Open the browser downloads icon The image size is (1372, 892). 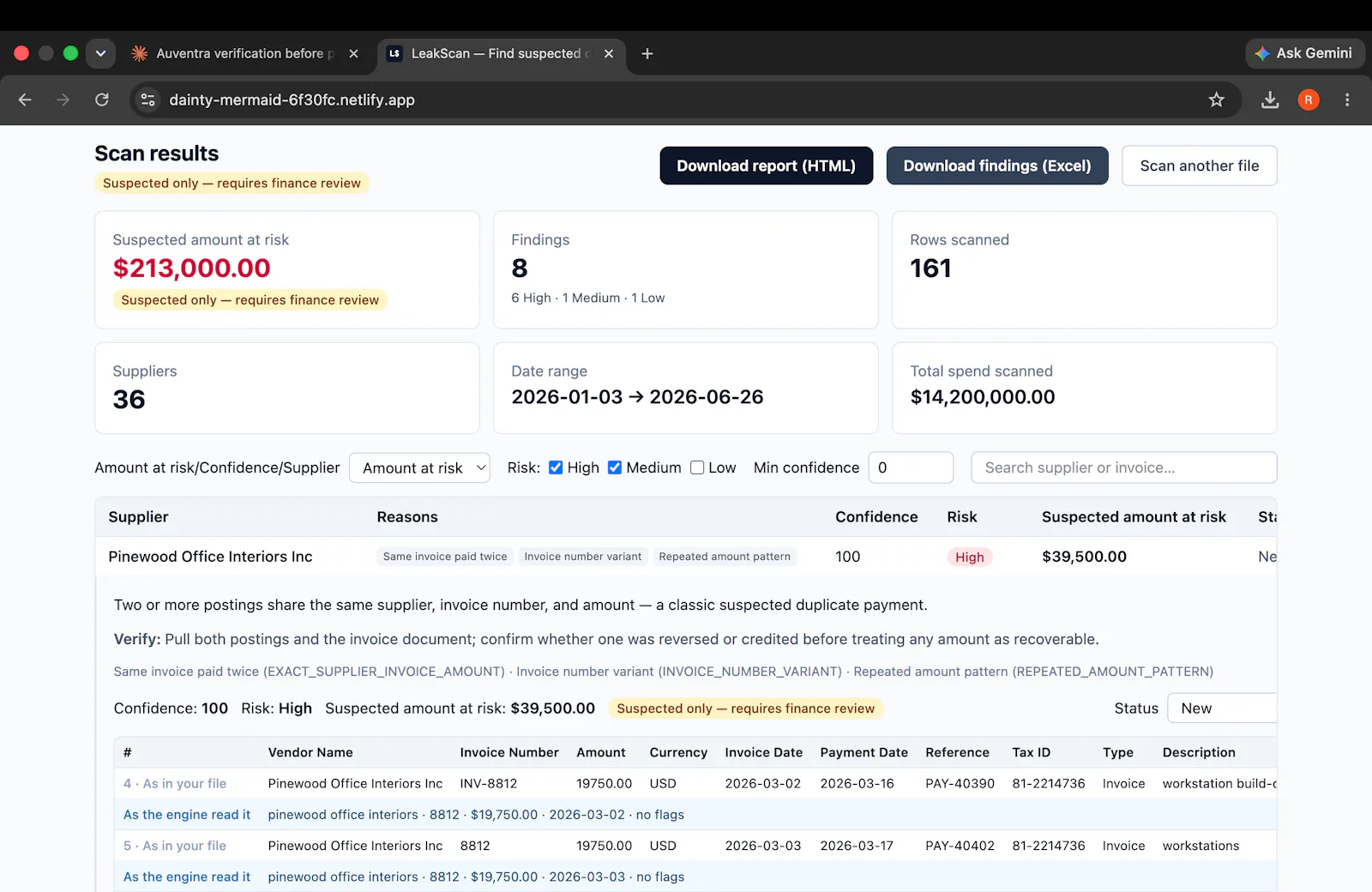pos(1270,99)
